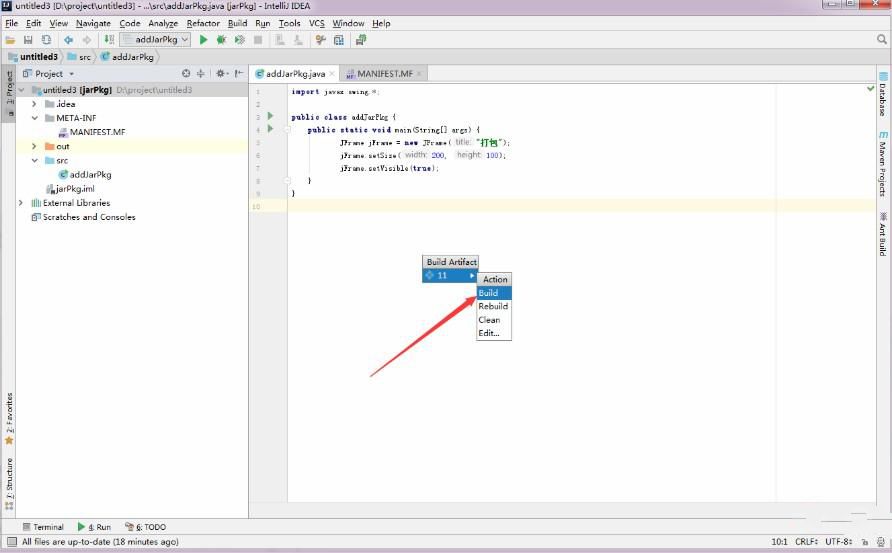This screenshot has height=553, width=892.
Task: Click the Scroll from Source target icon
Action: click(186, 73)
